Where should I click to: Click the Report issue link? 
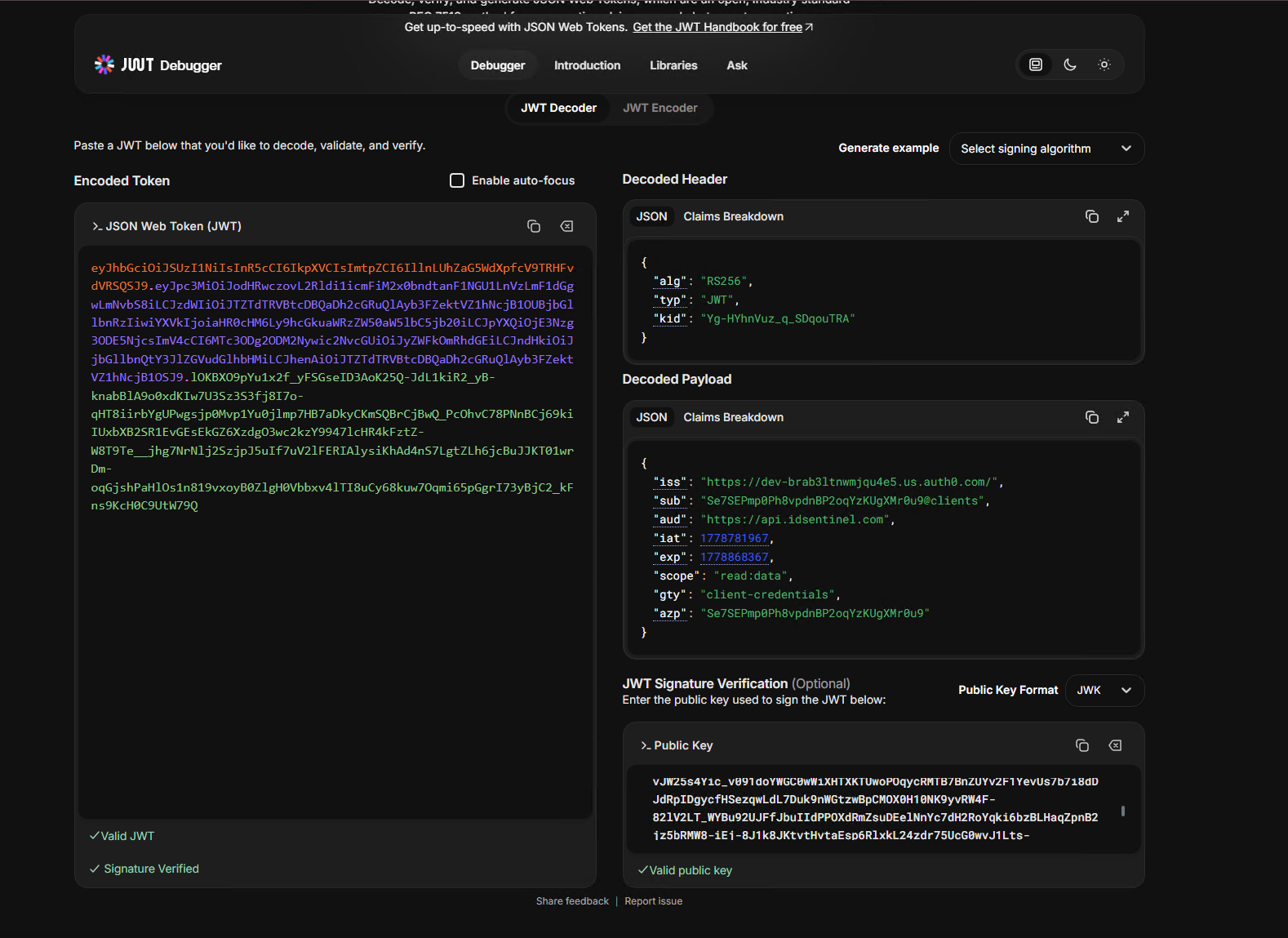tap(653, 901)
